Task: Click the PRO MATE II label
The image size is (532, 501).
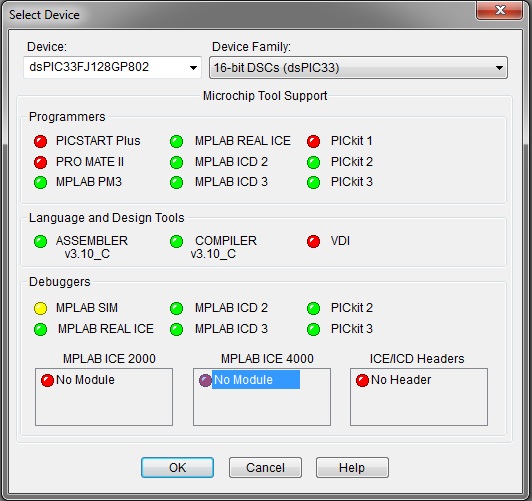Action: [90, 161]
